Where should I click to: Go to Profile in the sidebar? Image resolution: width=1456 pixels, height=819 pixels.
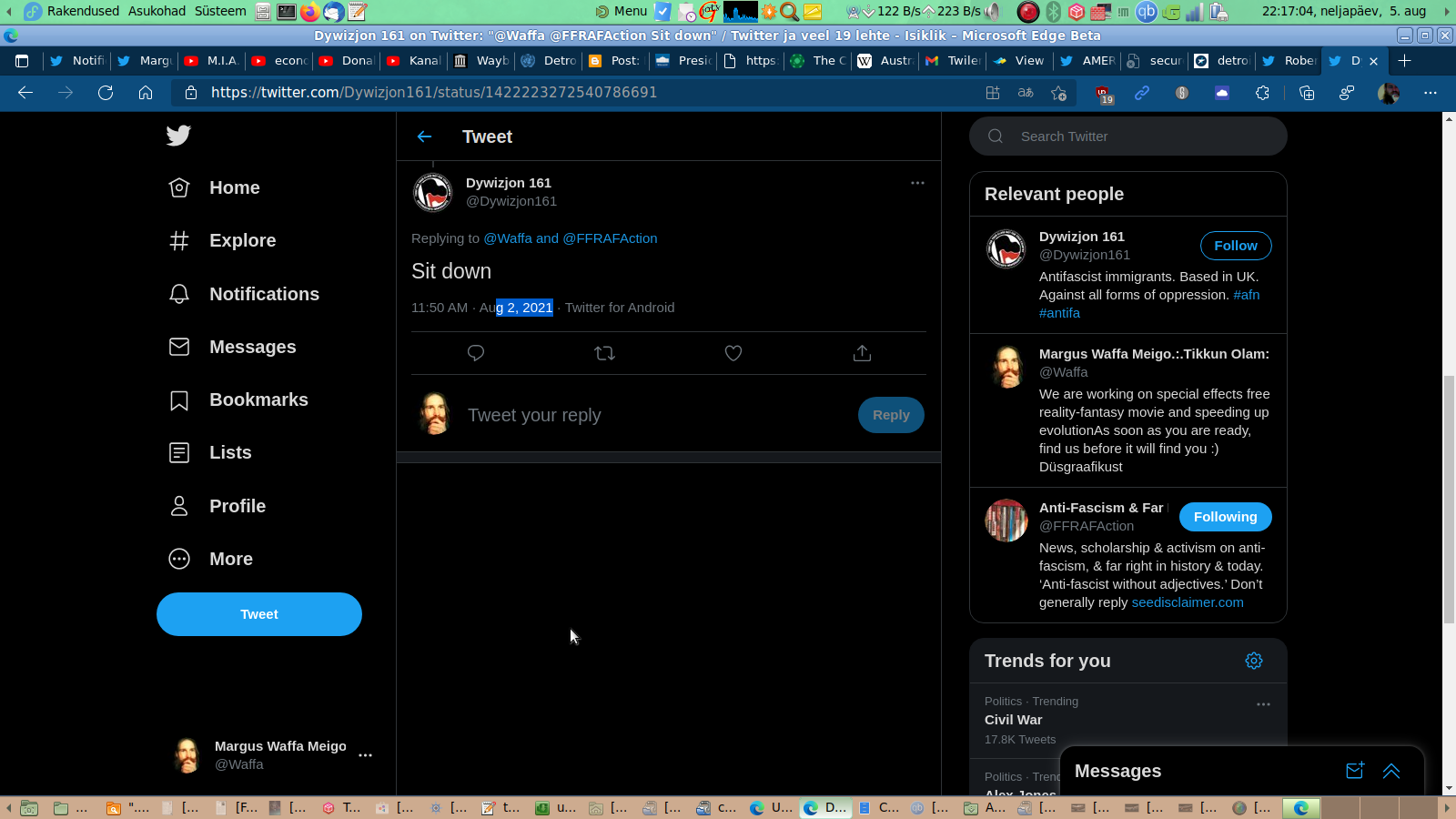pyautogui.click(x=217, y=506)
